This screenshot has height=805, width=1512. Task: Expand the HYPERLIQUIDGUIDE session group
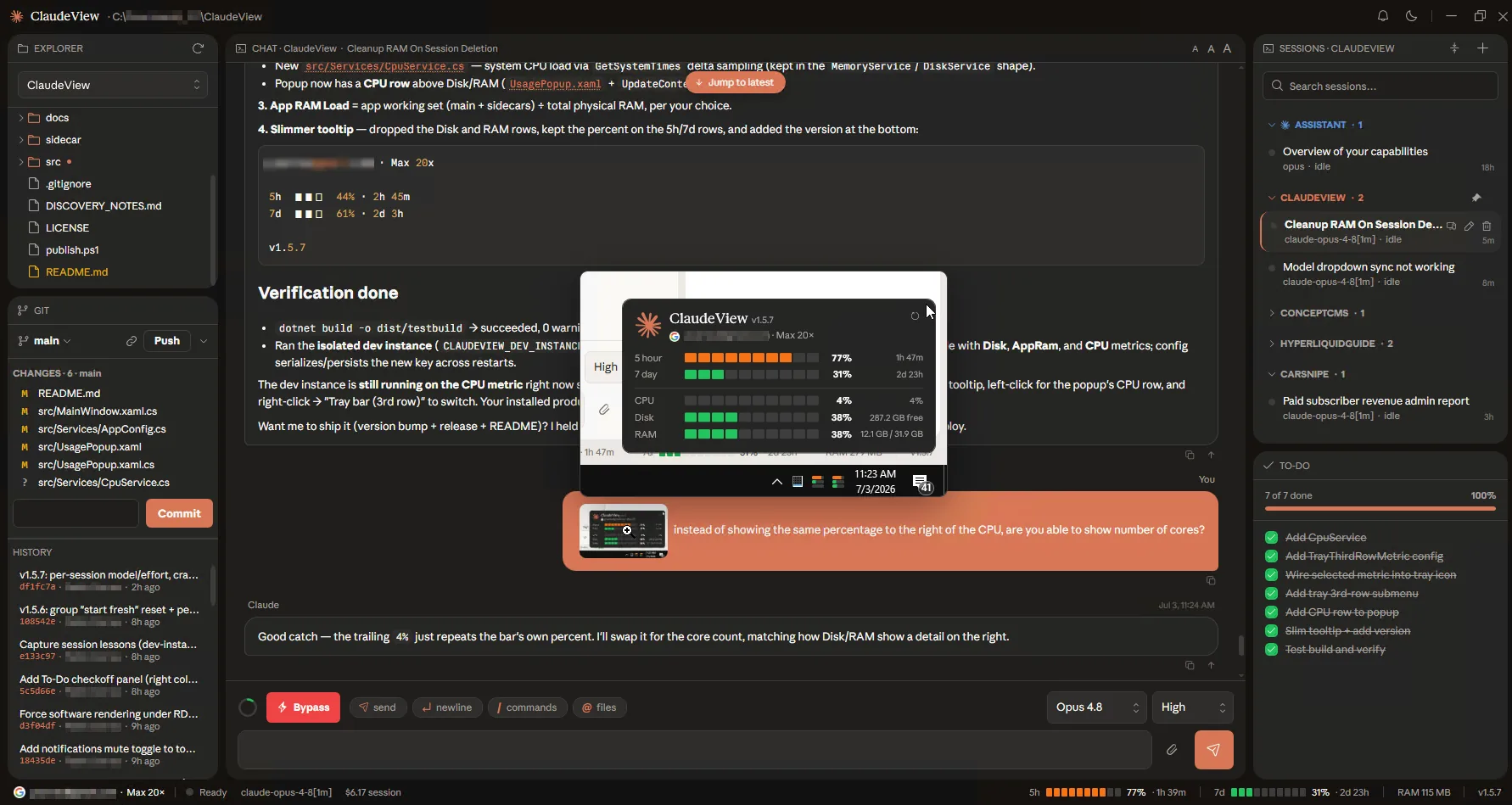(1271, 344)
